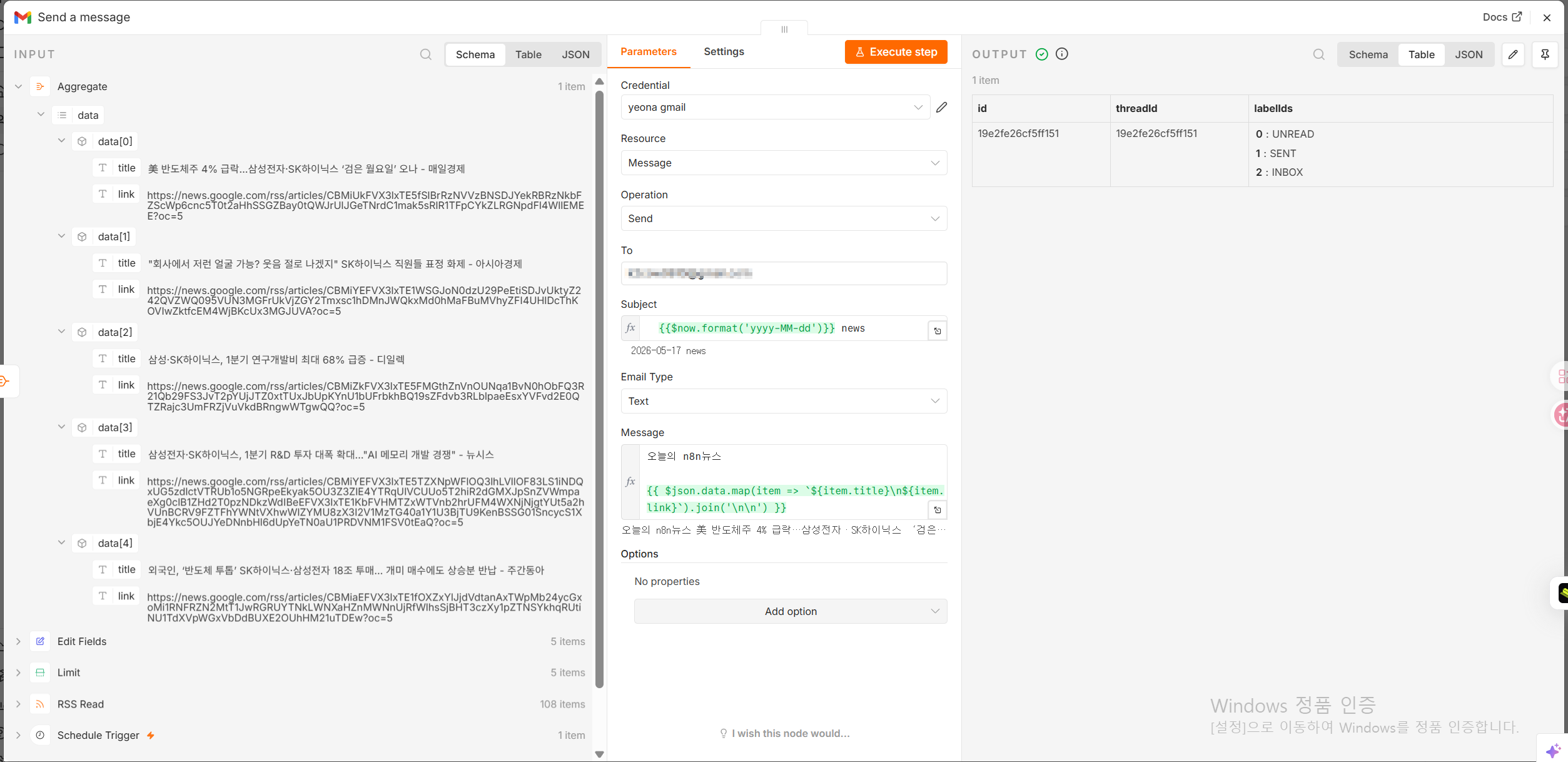Collapse the data[0] item
Screen dimensions: 1568x762
(61, 141)
